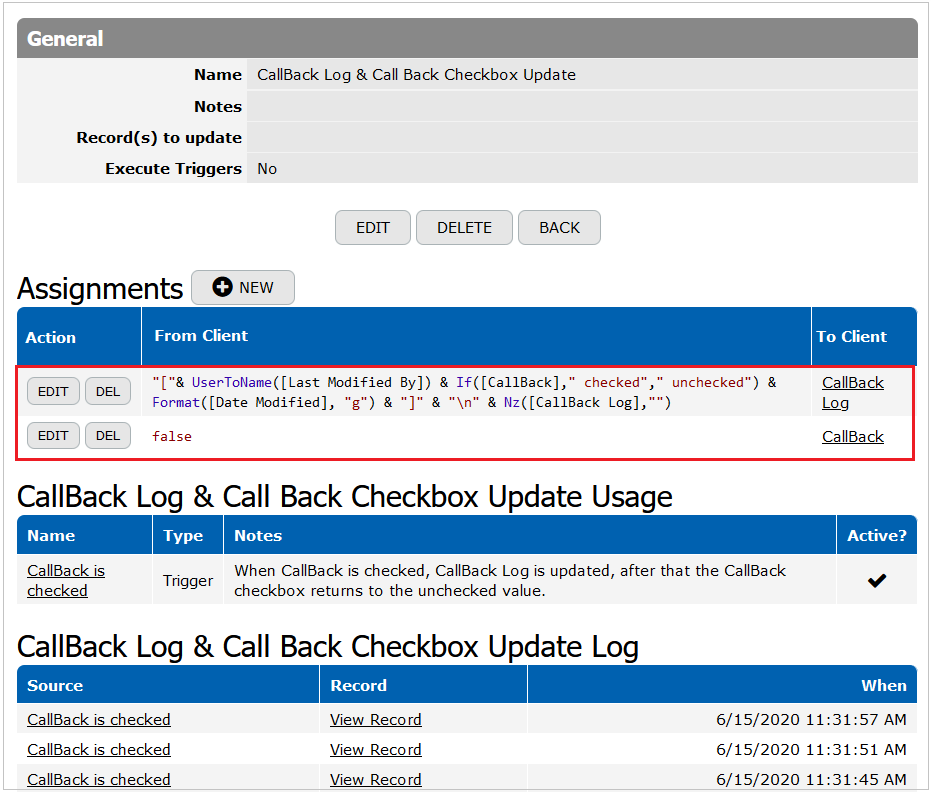Viewport: 931px width, 792px height.
Task: Open log source from 11:31:51 AM entry
Action: click(98, 750)
